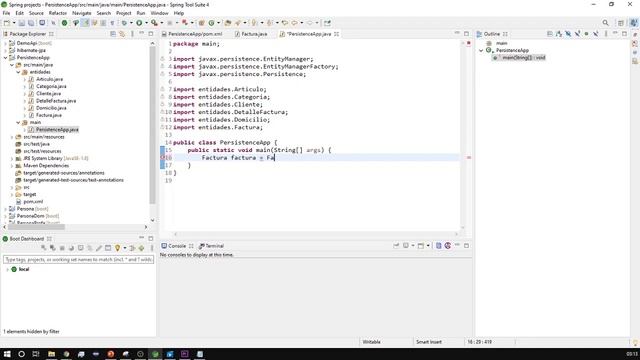Click the error marker on line 16
This screenshot has height=360, width=640.
[162, 158]
